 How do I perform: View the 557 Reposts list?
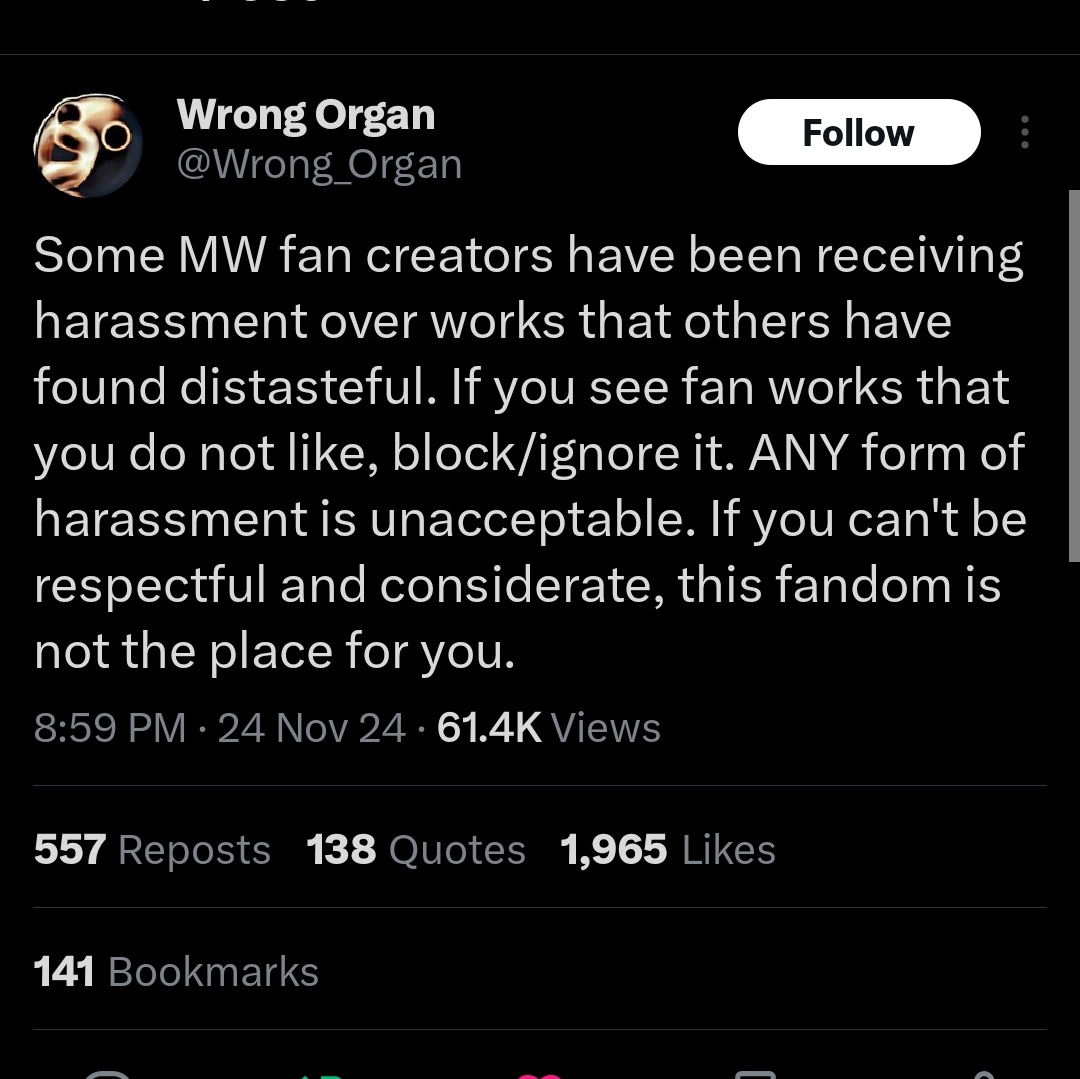pyautogui.click(x=152, y=850)
